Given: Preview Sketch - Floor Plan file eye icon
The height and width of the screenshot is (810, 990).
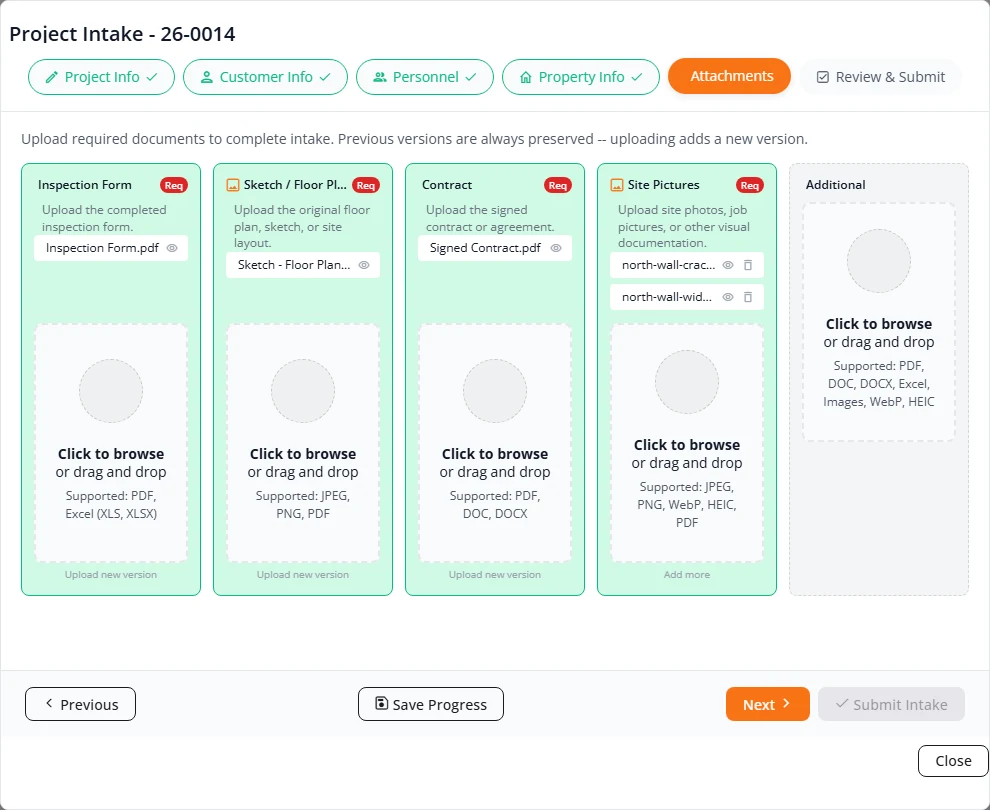Looking at the screenshot, I should 364,265.
